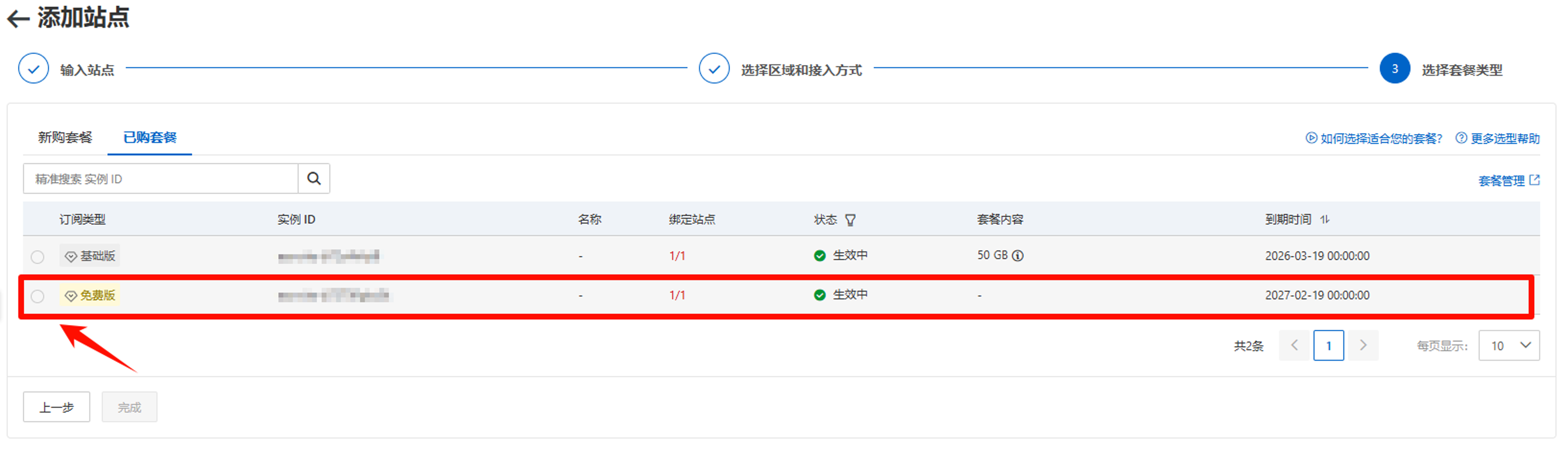Open the 每页显示 page size dropdown

point(1509,345)
